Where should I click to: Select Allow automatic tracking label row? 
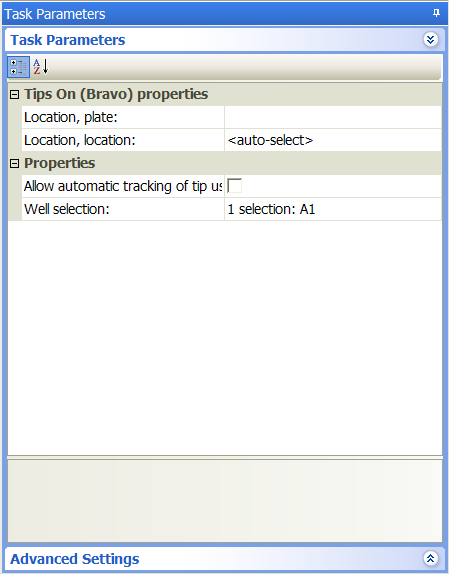point(123,186)
